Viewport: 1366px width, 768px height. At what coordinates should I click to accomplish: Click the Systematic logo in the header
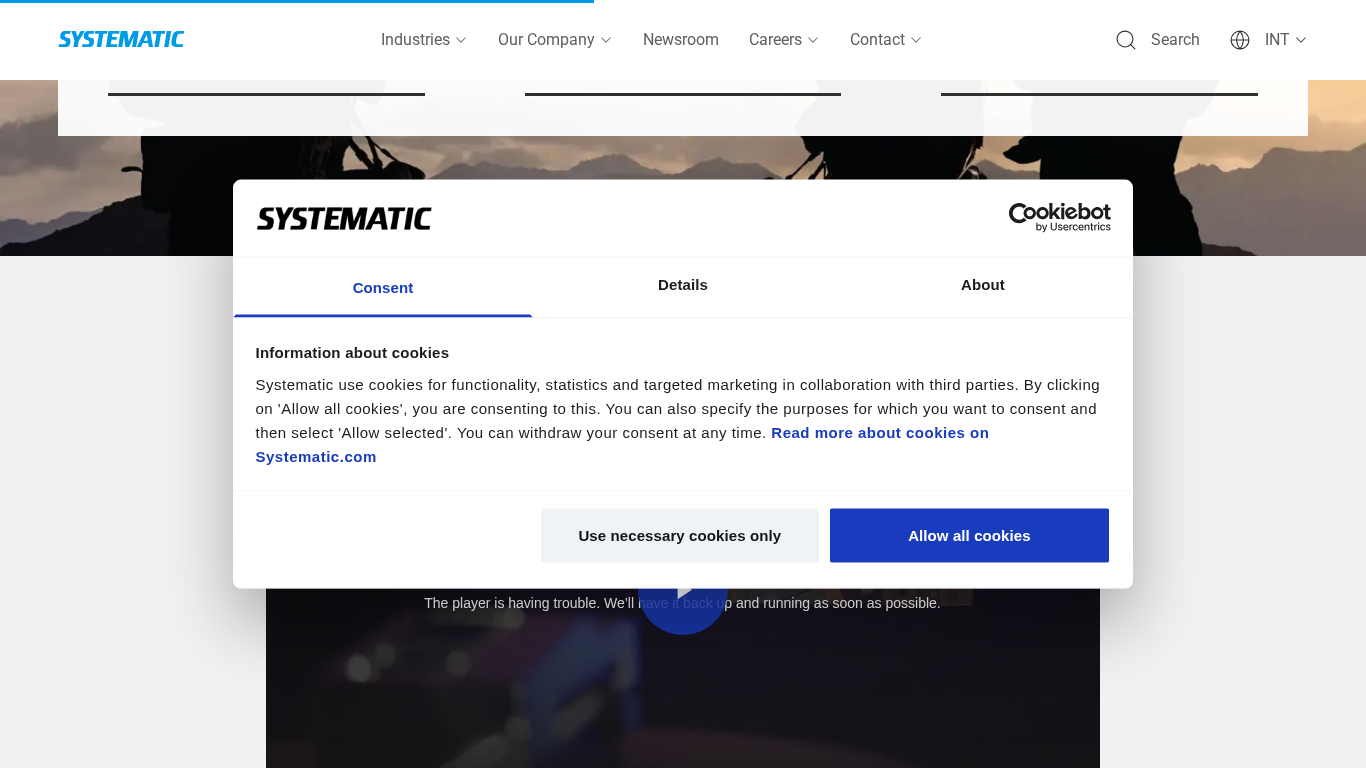tap(121, 39)
